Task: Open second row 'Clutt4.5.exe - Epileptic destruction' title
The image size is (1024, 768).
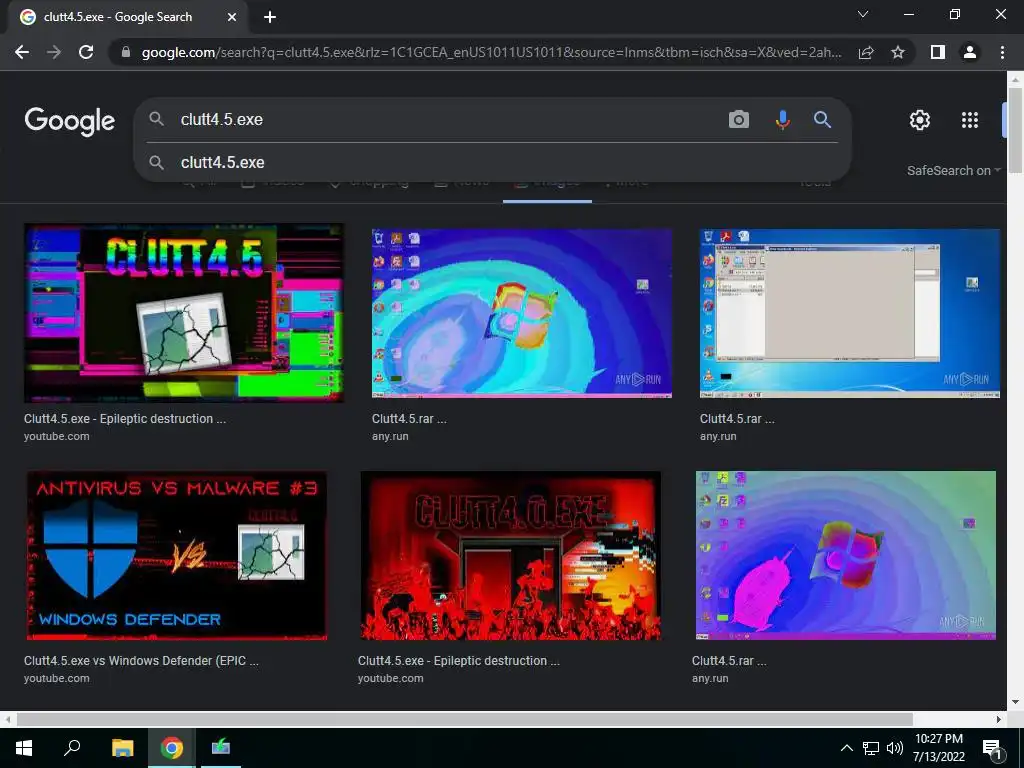Action: pyautogui.click(x=458, y=660)
